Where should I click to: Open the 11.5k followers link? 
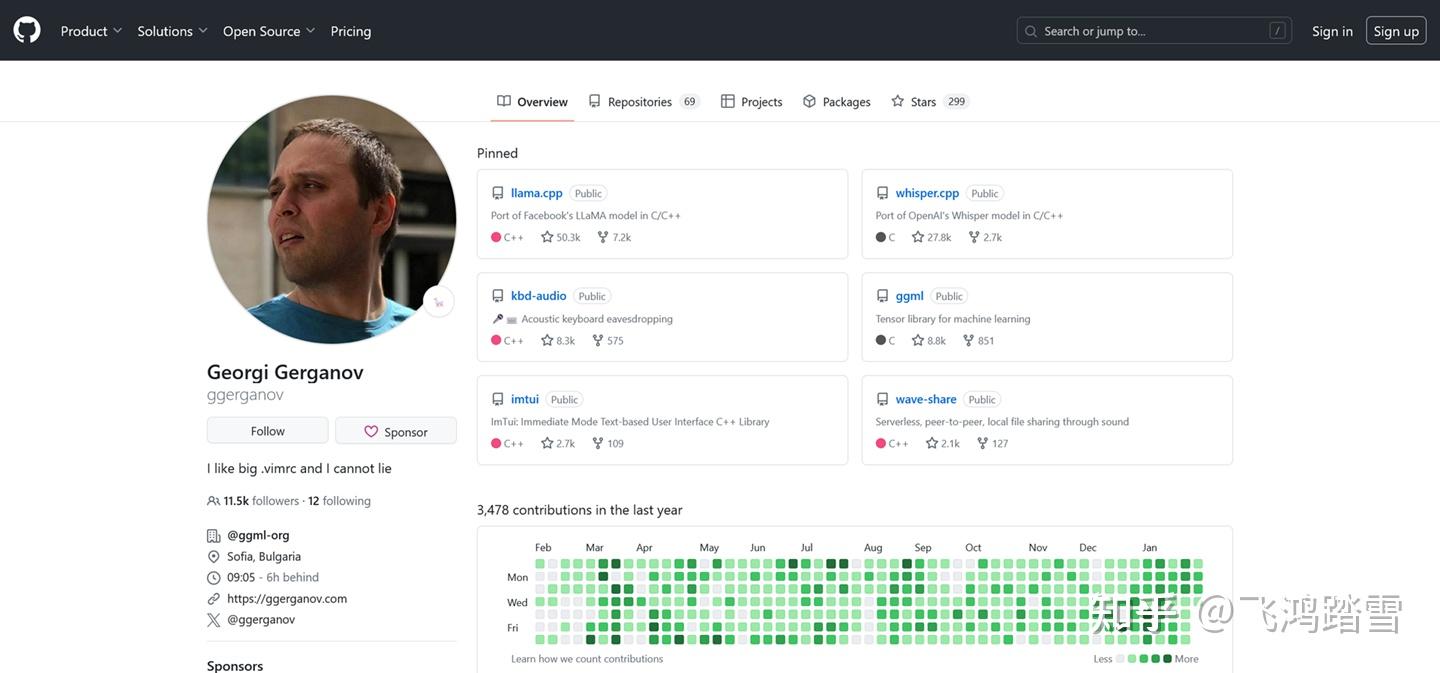[261, 501]
